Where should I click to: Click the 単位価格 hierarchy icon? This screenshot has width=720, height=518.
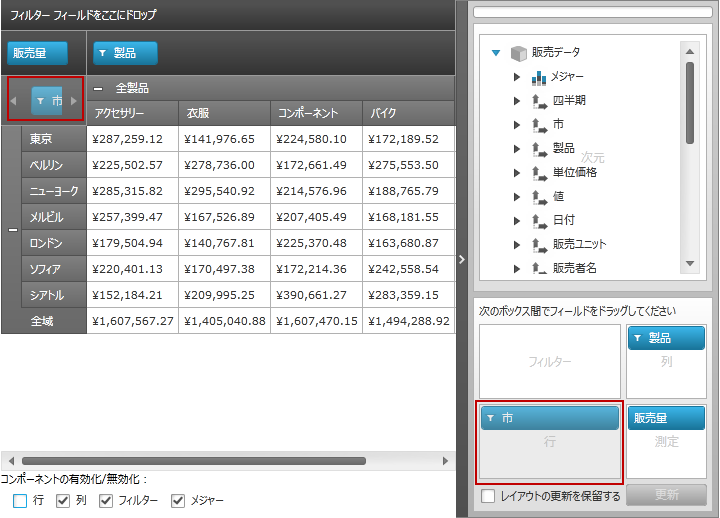538,173
